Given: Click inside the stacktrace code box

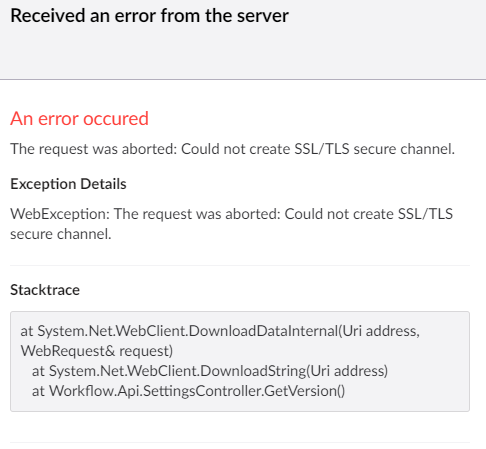Looking at the screenshot, I should point(240,361).
